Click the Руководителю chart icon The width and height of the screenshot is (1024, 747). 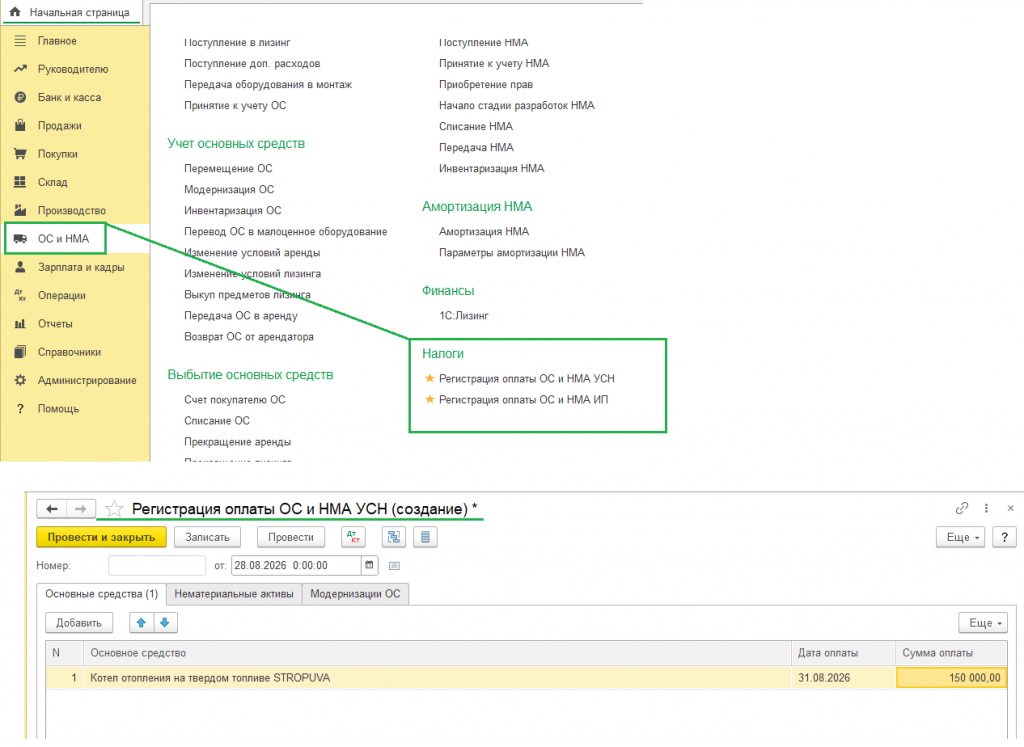(20, 69)
